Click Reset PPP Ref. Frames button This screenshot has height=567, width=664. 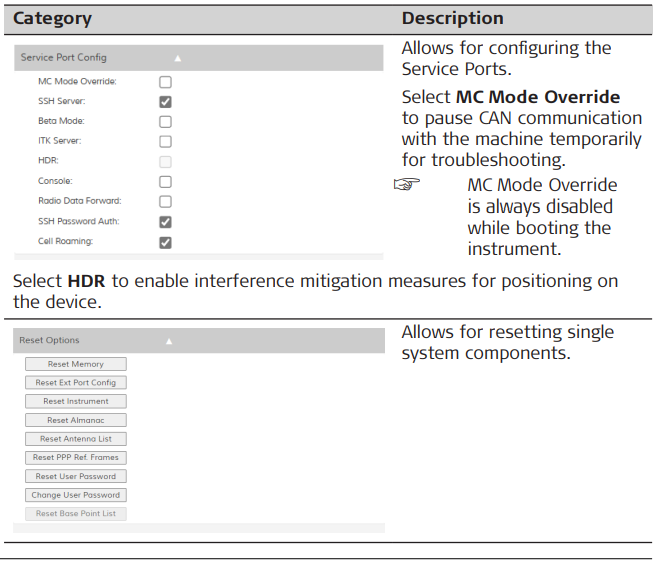click(x=76, y=458)
